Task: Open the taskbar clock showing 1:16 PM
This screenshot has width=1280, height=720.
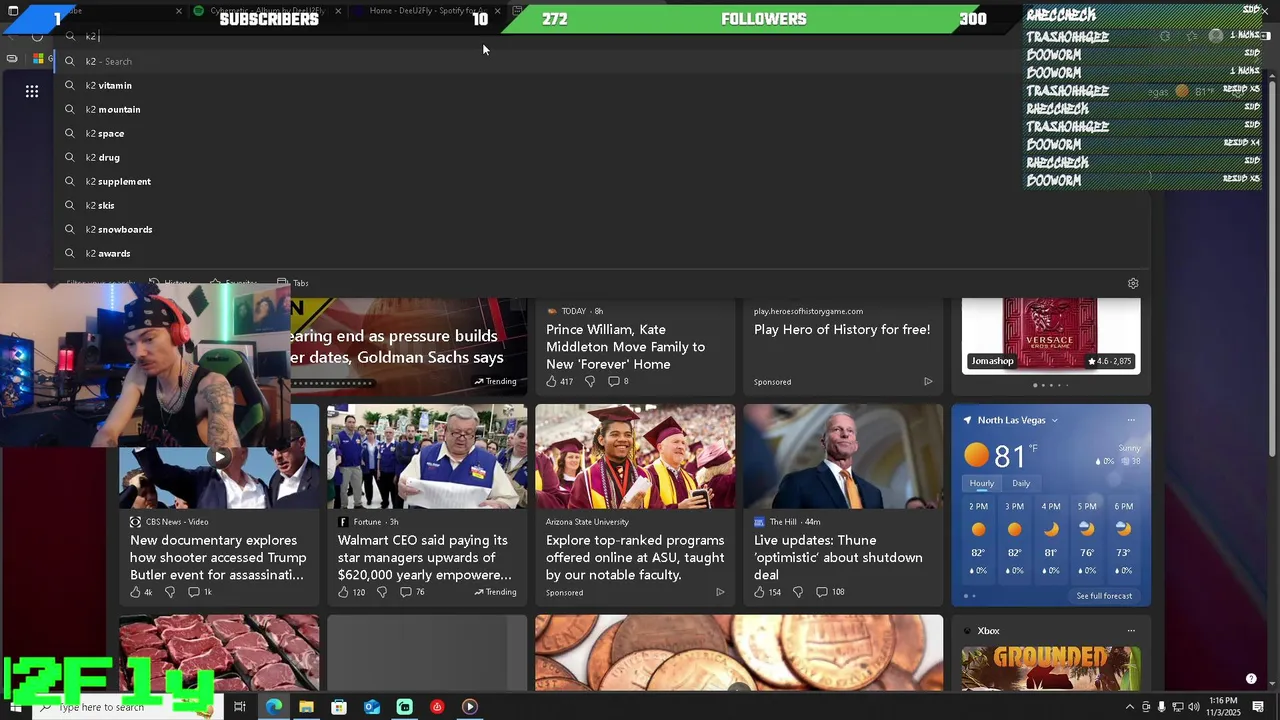Action: point(1223,707)
